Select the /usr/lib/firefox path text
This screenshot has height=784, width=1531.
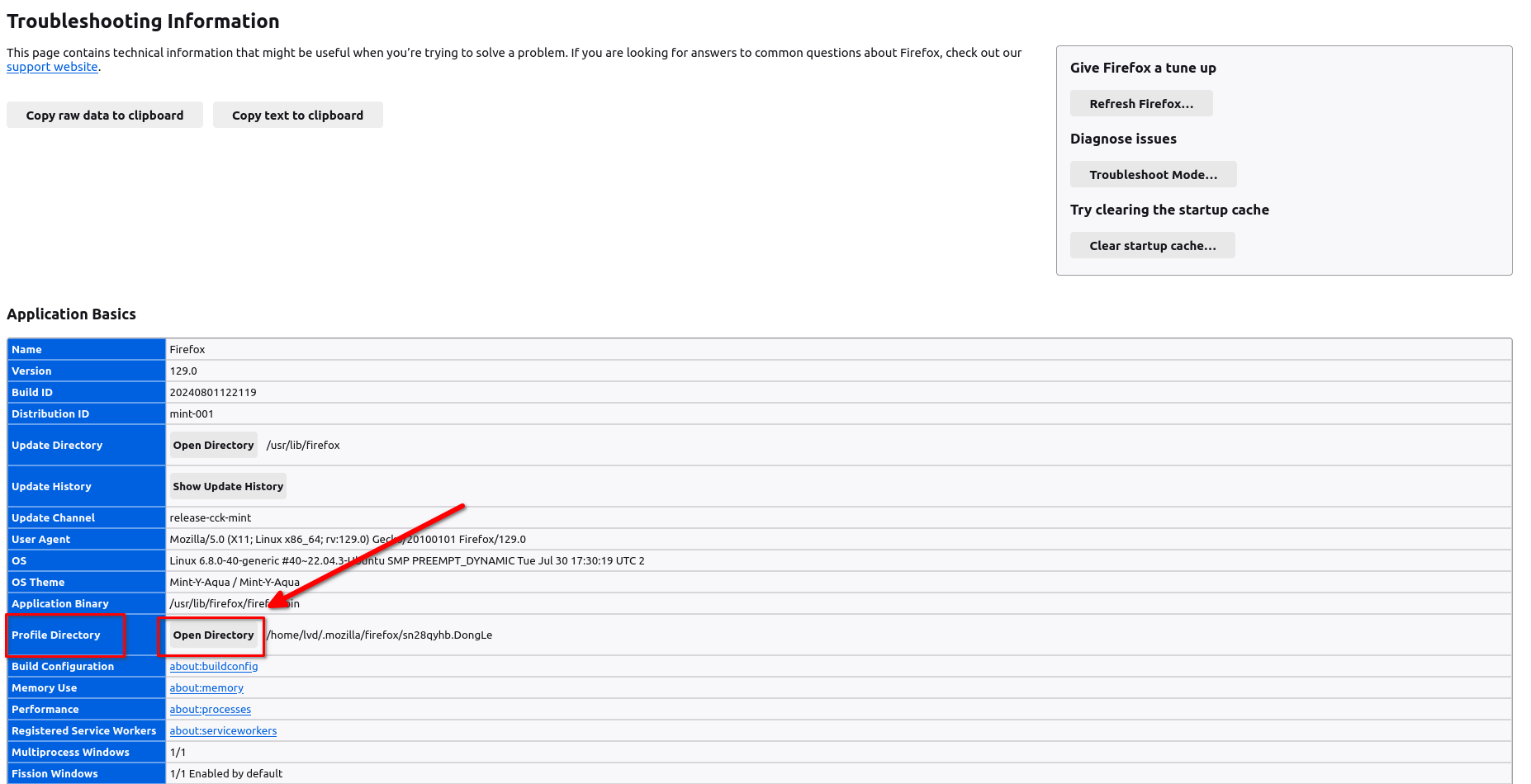click(303, 445)
